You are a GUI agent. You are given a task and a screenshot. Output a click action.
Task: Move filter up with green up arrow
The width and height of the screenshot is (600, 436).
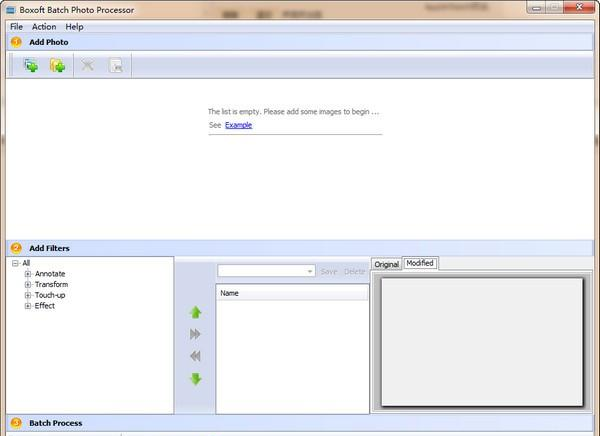[x=196, y=312]
